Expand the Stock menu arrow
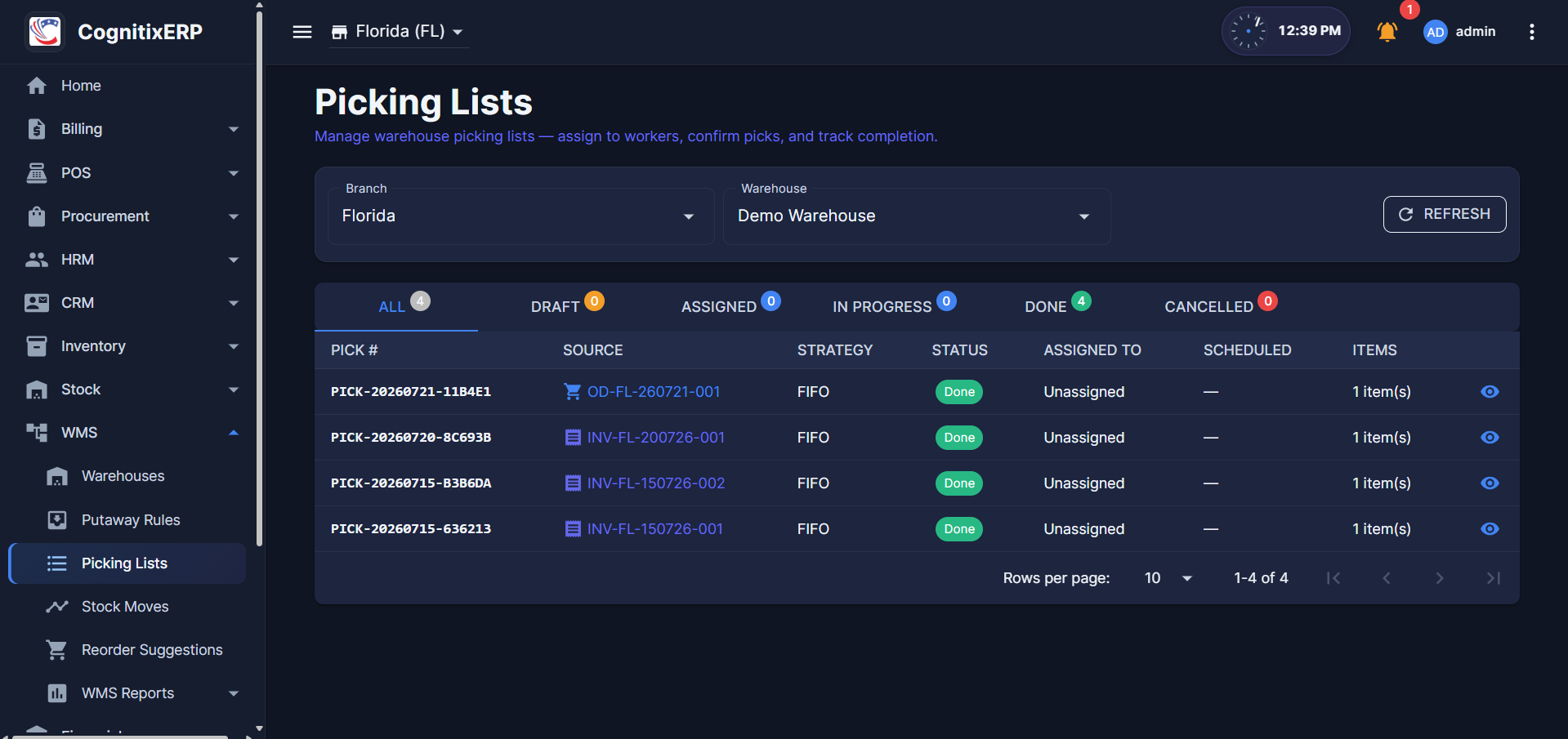The image size is (1568, 739). pos(234,390)
